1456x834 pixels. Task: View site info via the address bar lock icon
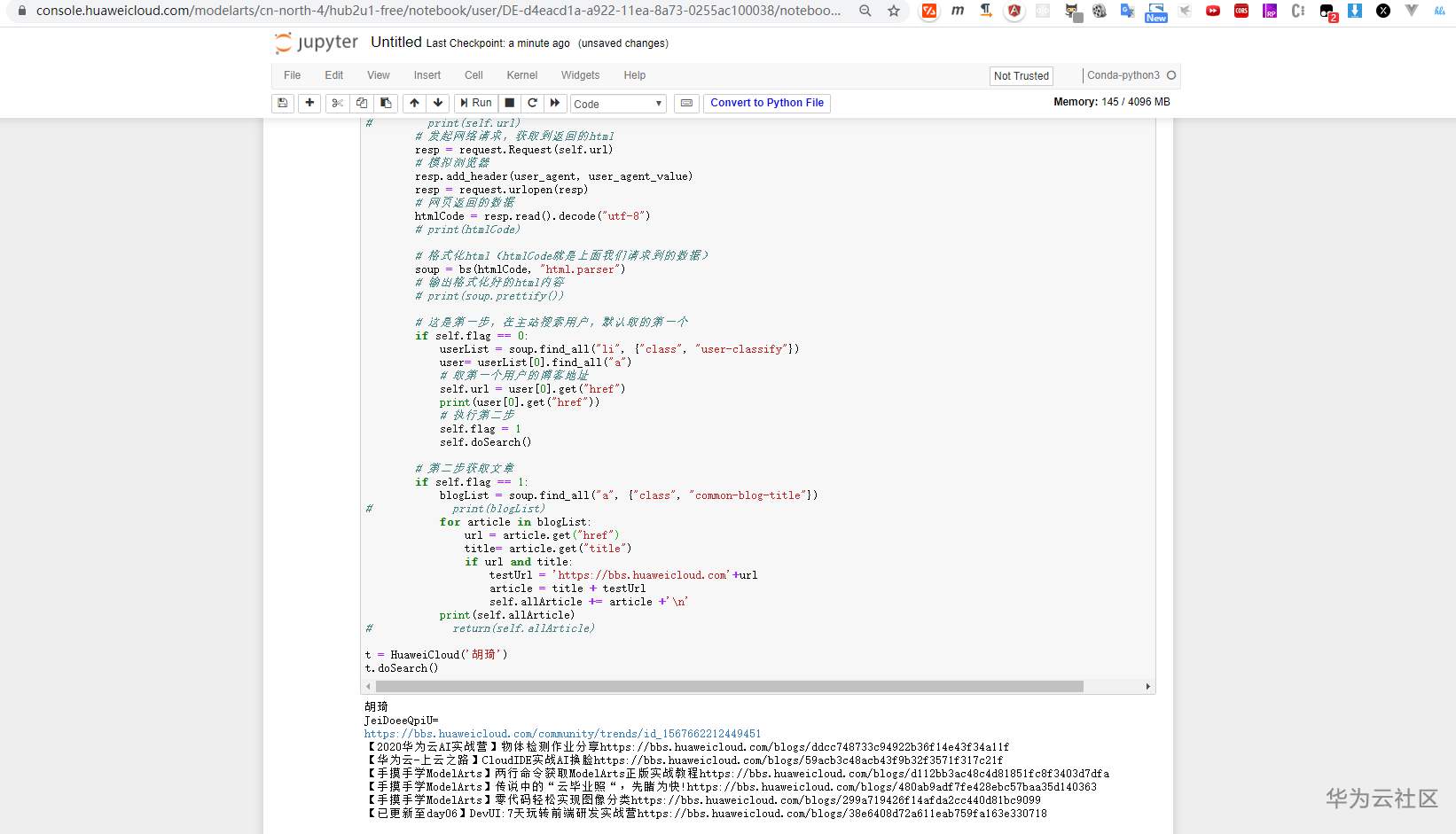22,11
